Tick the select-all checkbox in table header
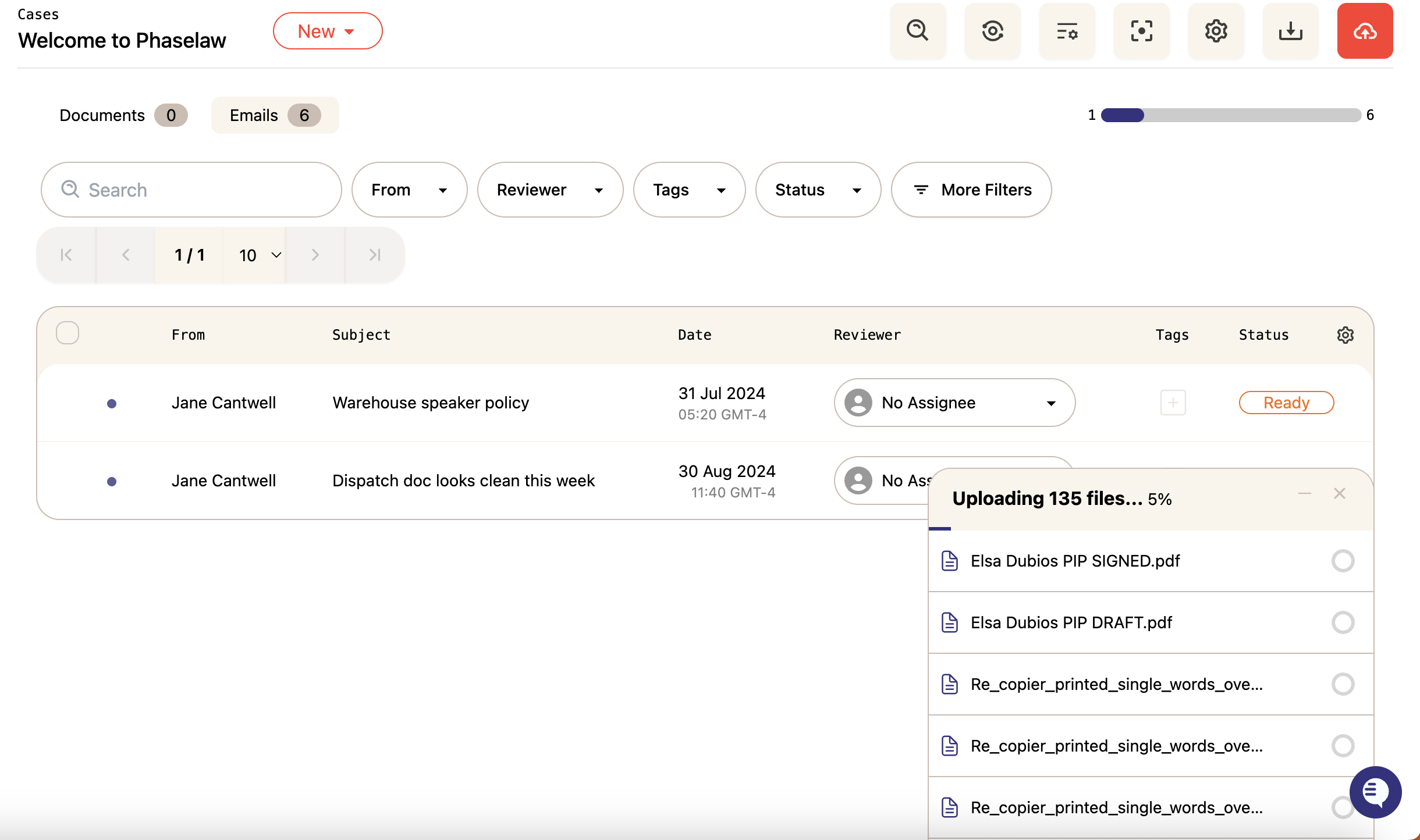The image size is (1420, 840). coord(68,333)
